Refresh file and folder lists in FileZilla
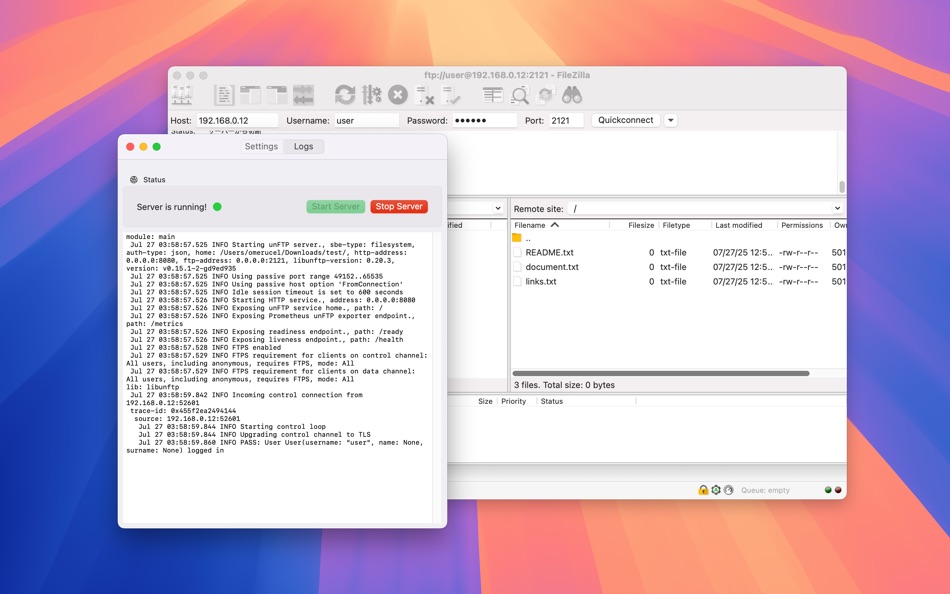The image size is (950, 594). coord(345,95)
